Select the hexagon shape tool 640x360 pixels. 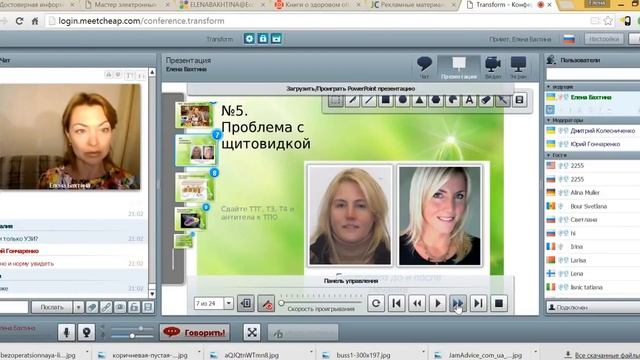pyautogui.click(x=436, y=100)
